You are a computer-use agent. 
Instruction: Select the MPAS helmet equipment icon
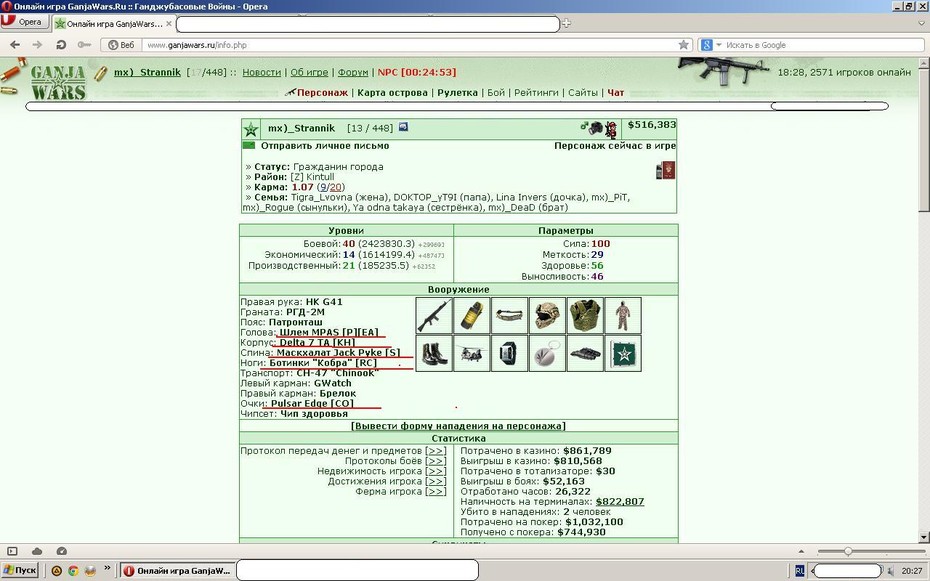[547, 315]
